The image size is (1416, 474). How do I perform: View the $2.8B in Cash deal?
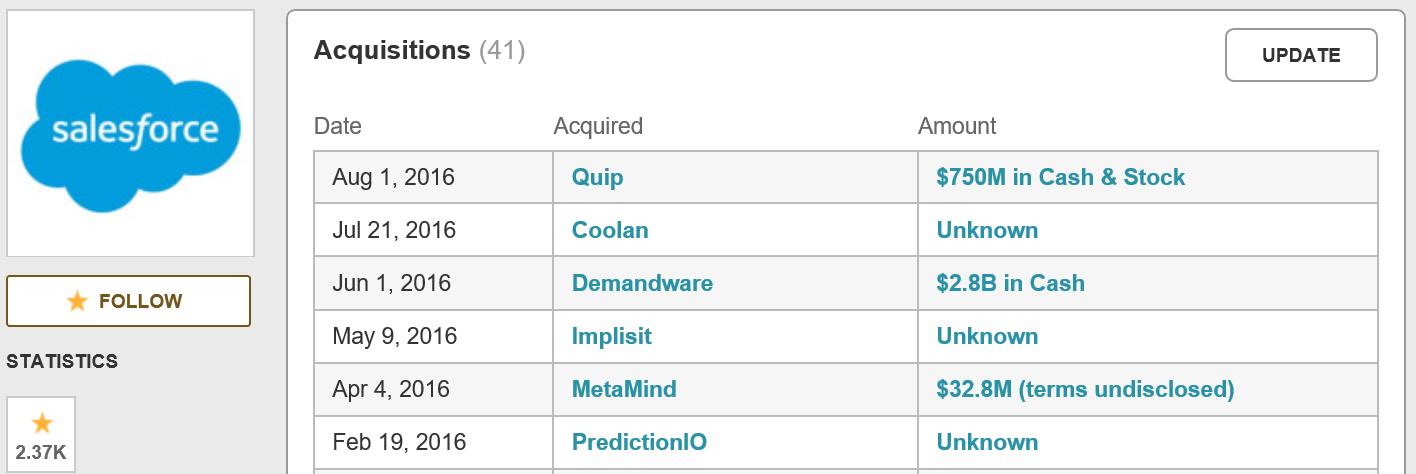click(1011, 283)
